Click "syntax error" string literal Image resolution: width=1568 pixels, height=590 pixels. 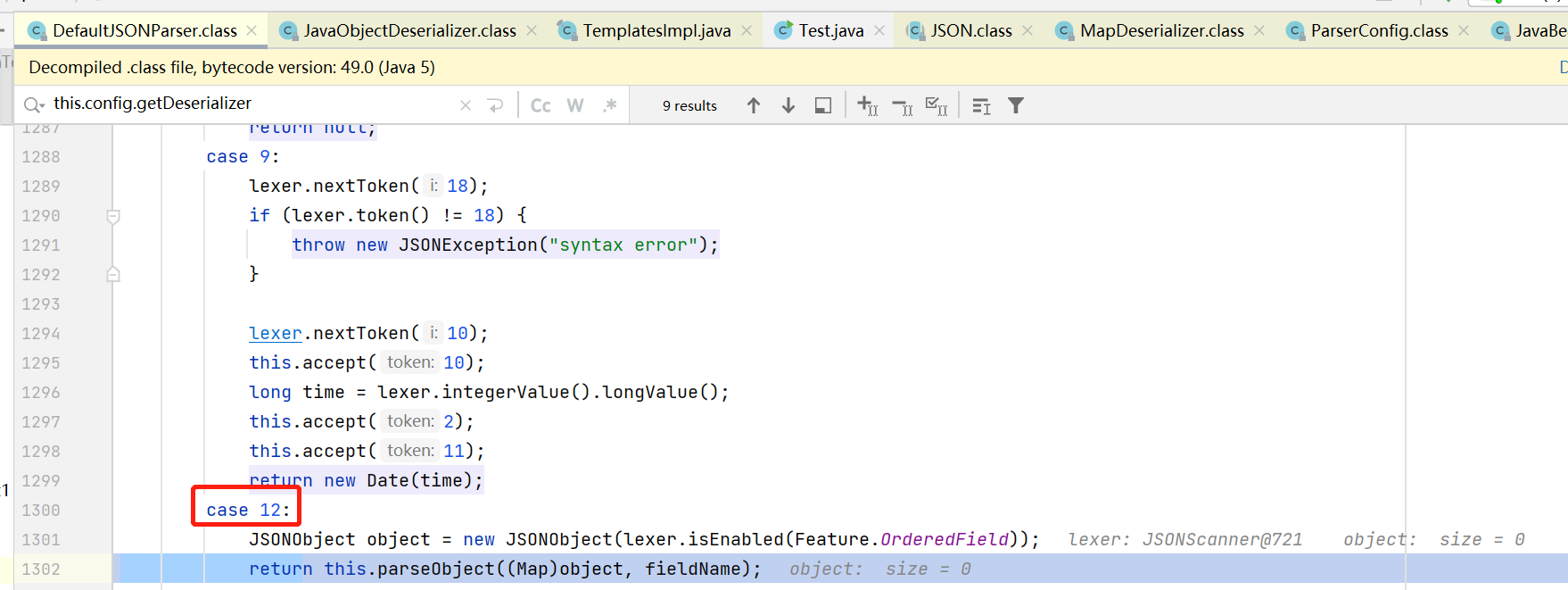coord(623,245)
